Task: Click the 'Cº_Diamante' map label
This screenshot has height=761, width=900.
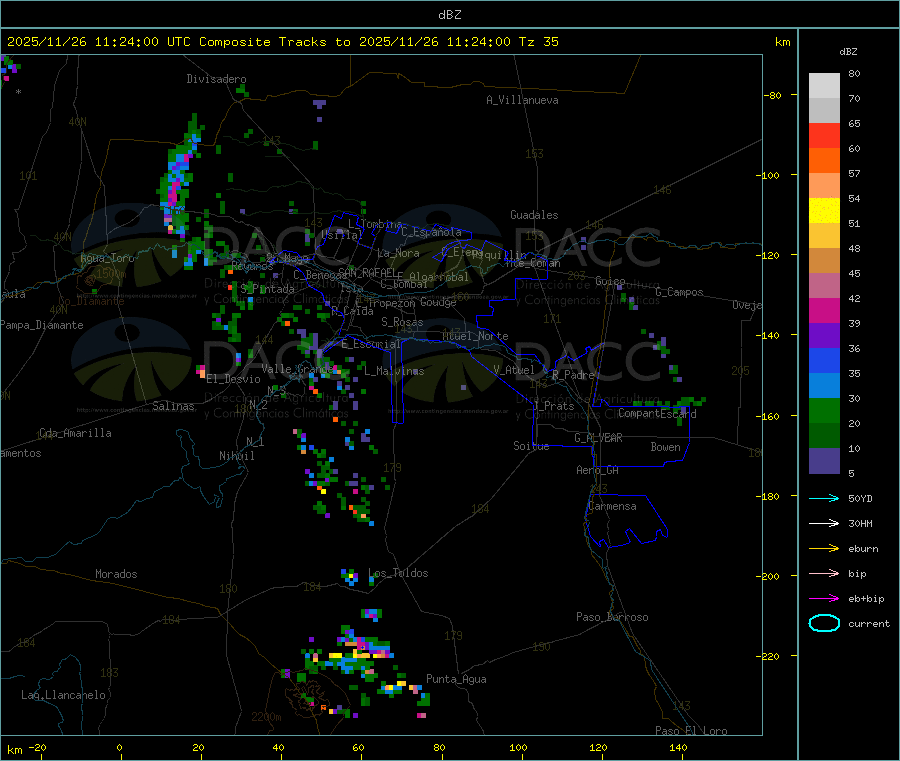Action: point(91,301)
